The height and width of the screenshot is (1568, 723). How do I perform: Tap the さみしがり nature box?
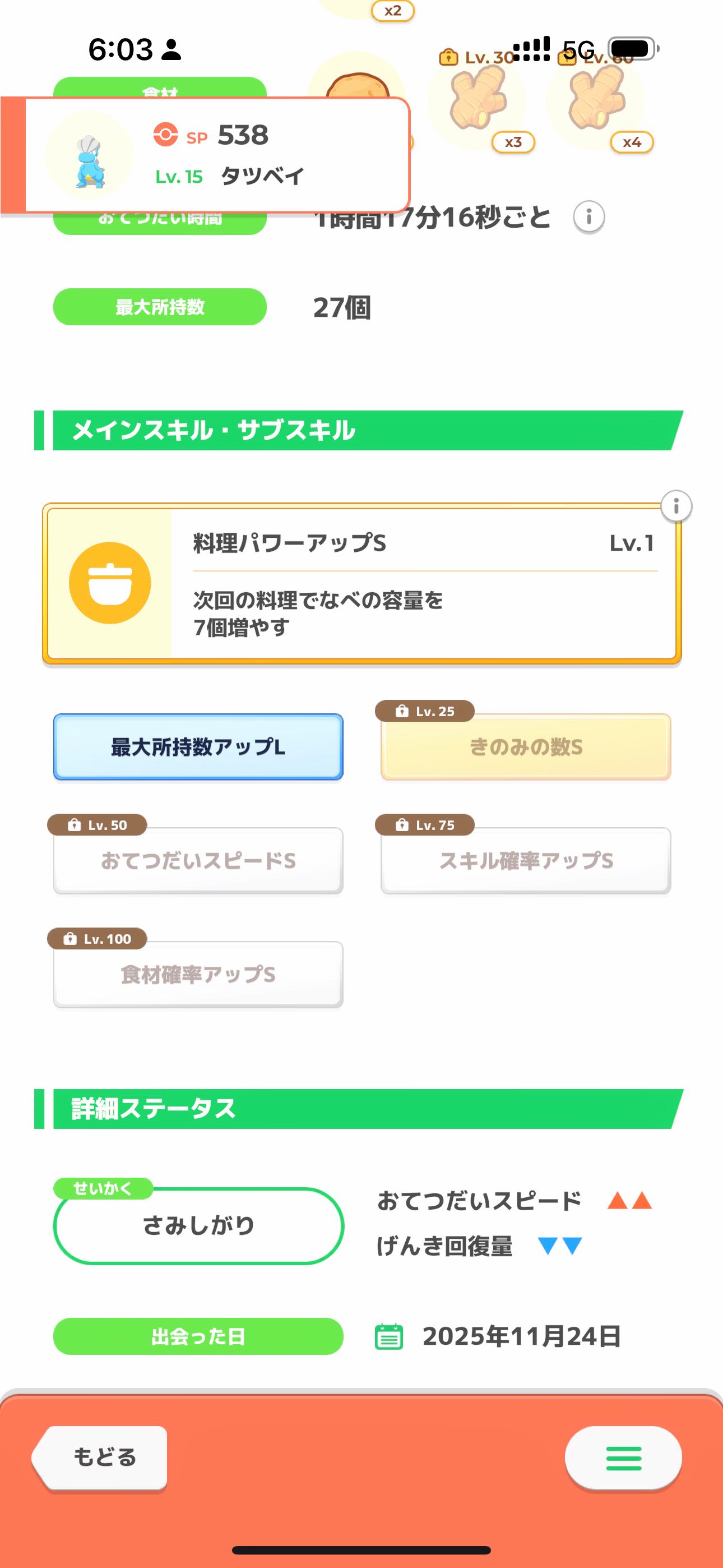[x=198, y=1225]
